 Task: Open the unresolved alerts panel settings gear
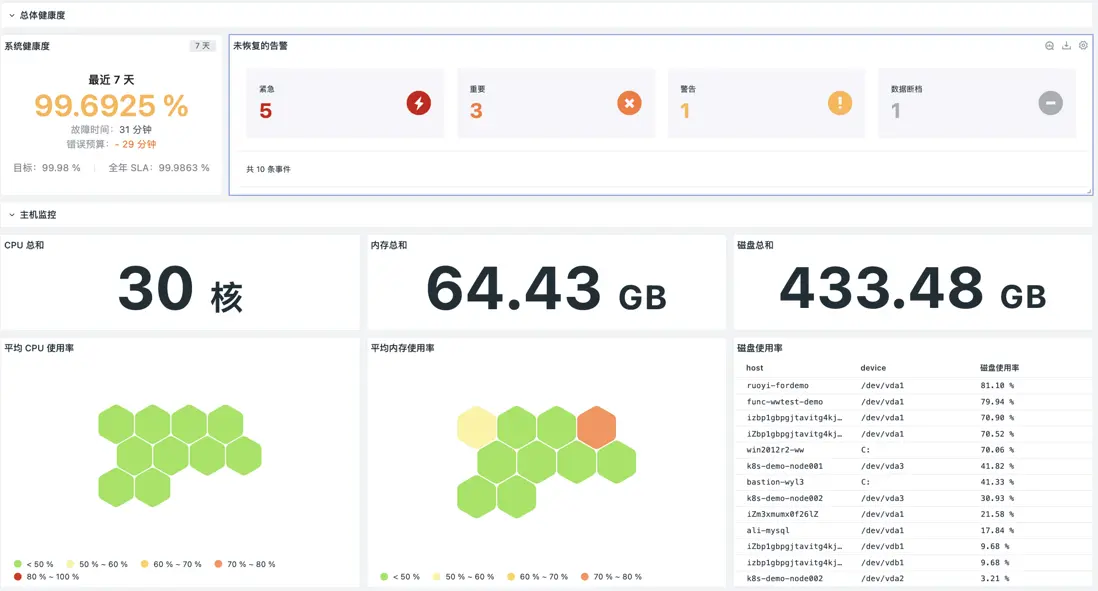click(1083, 46)
